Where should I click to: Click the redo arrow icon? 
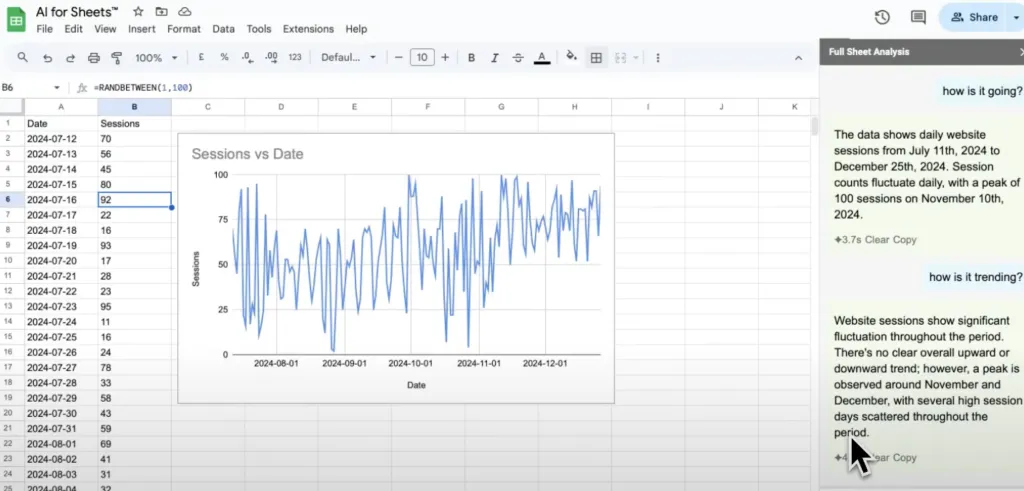point(70,58)
